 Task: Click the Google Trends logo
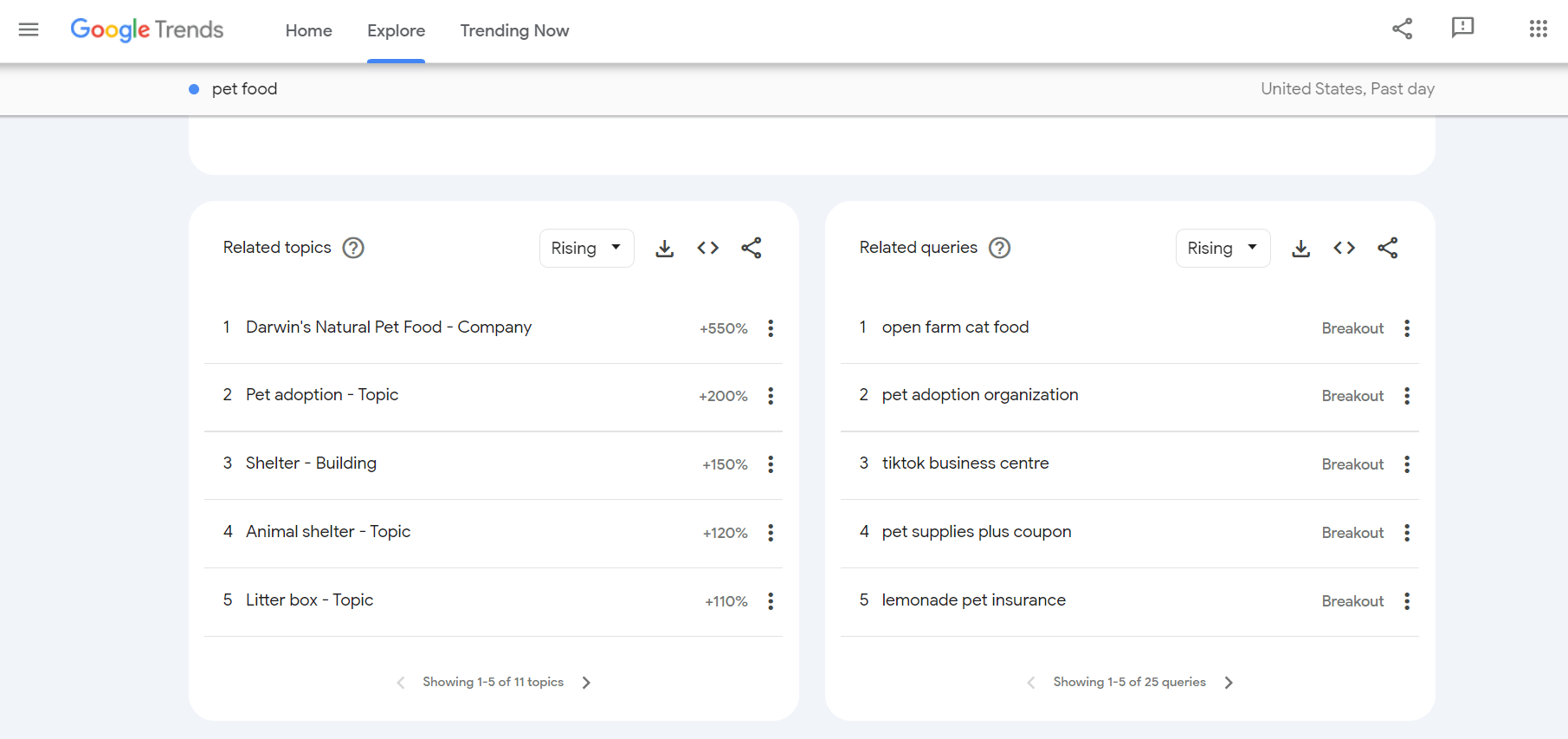(x=147, y=29)
